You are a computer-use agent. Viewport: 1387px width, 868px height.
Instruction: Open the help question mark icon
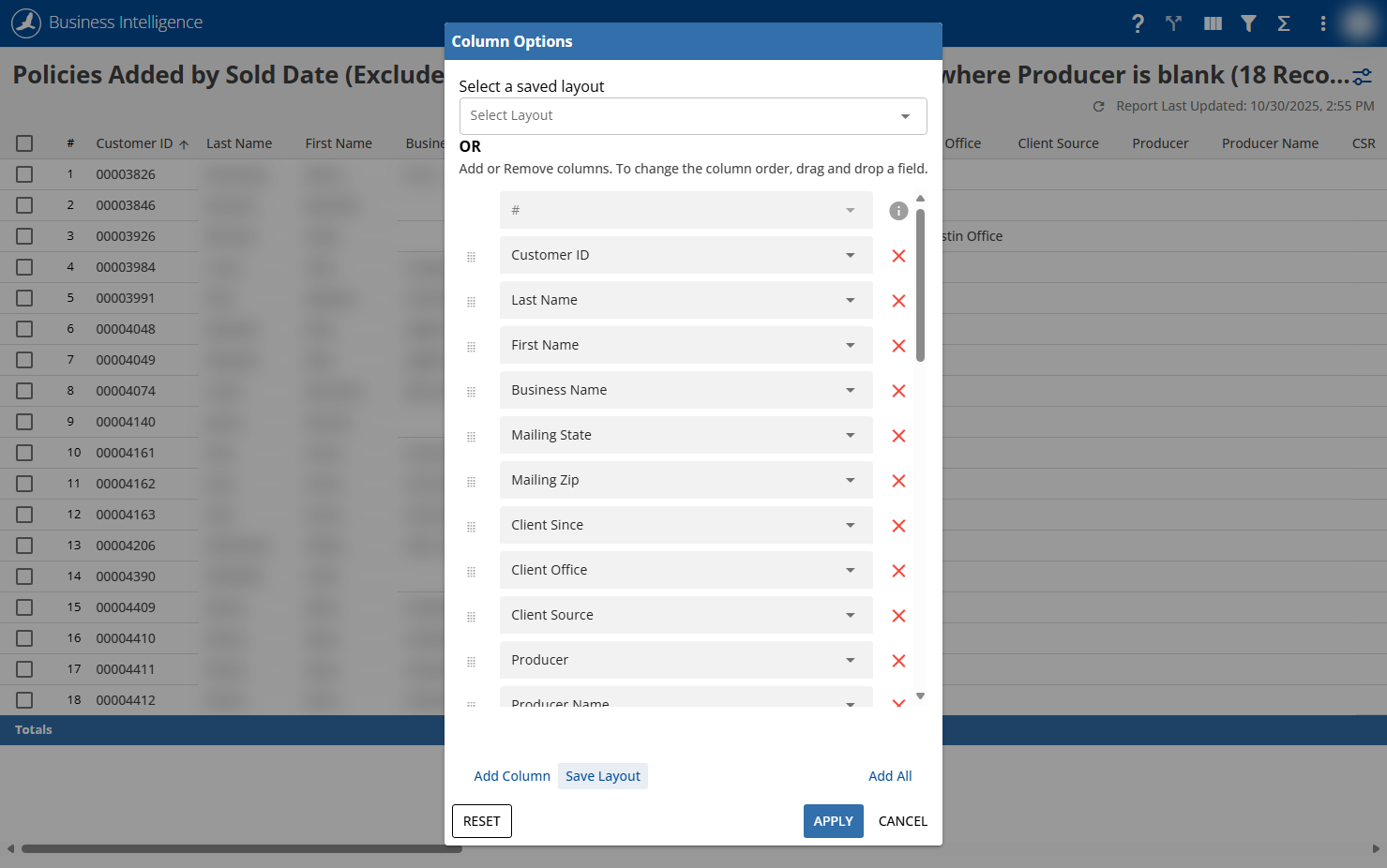[1138, 23]
